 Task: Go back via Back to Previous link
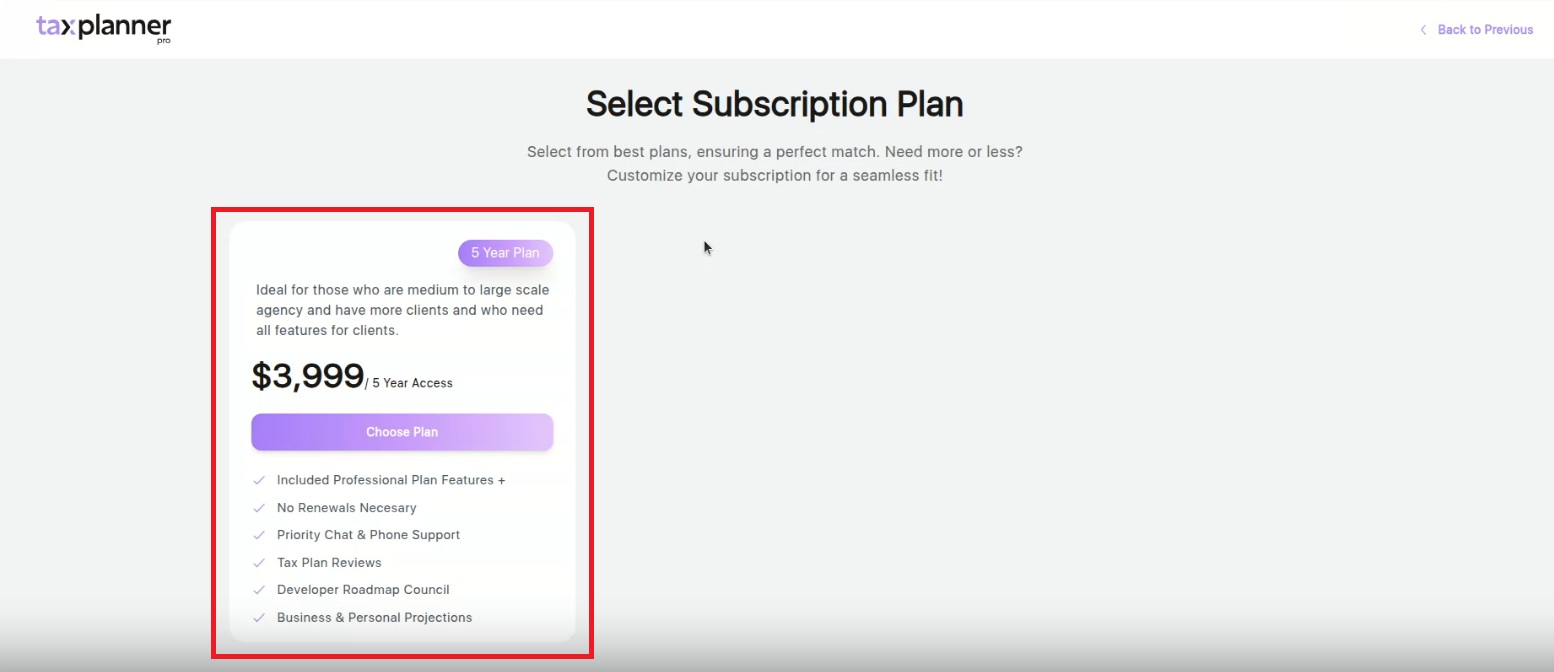point(1484,30)
